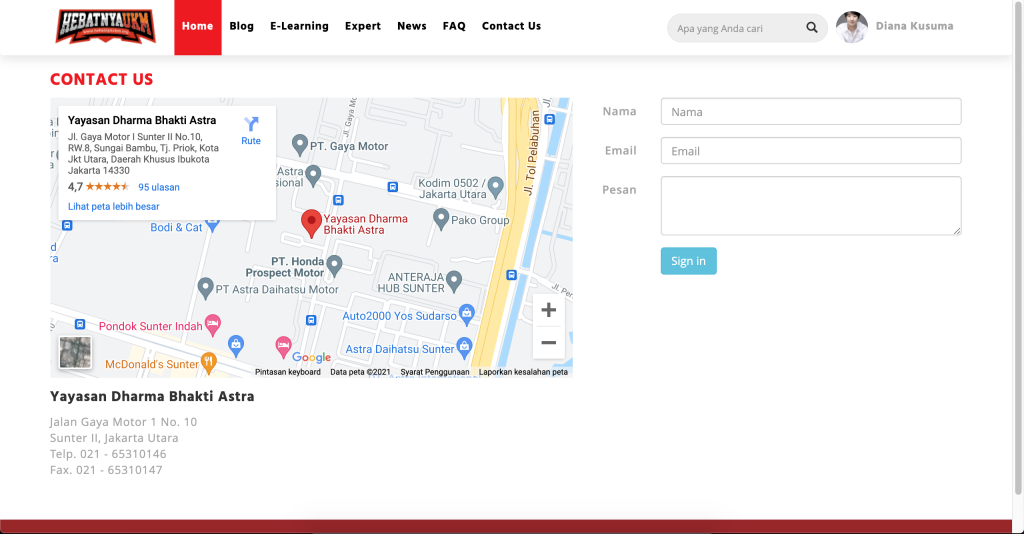The height and width of the screenshot is (534, 1024).
Task: Click the Astra Daihatsu Sunter shop marker
Action: point(464,347)
